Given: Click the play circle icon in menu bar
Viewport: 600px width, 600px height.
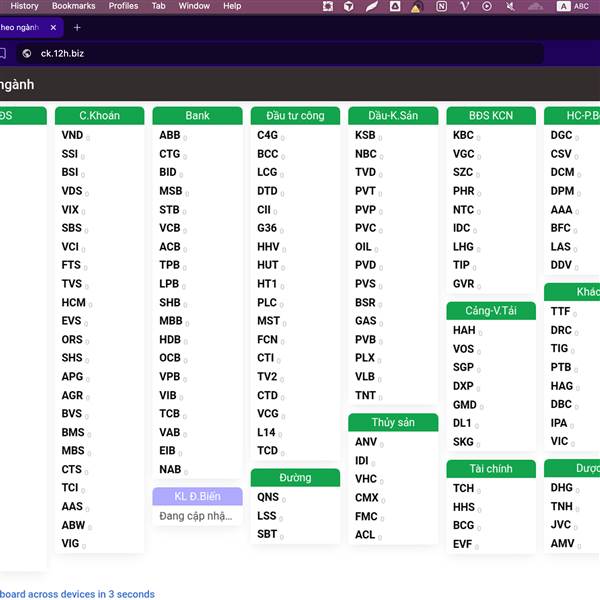Looking at the screenshot, I should coord(487,6).
